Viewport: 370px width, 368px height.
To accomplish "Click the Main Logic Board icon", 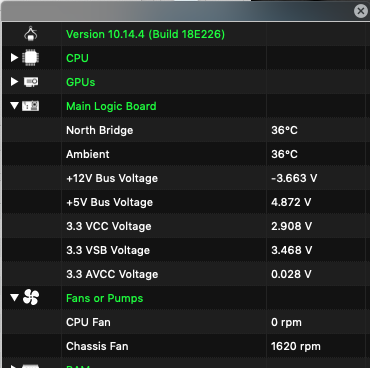I will point(31,106).
